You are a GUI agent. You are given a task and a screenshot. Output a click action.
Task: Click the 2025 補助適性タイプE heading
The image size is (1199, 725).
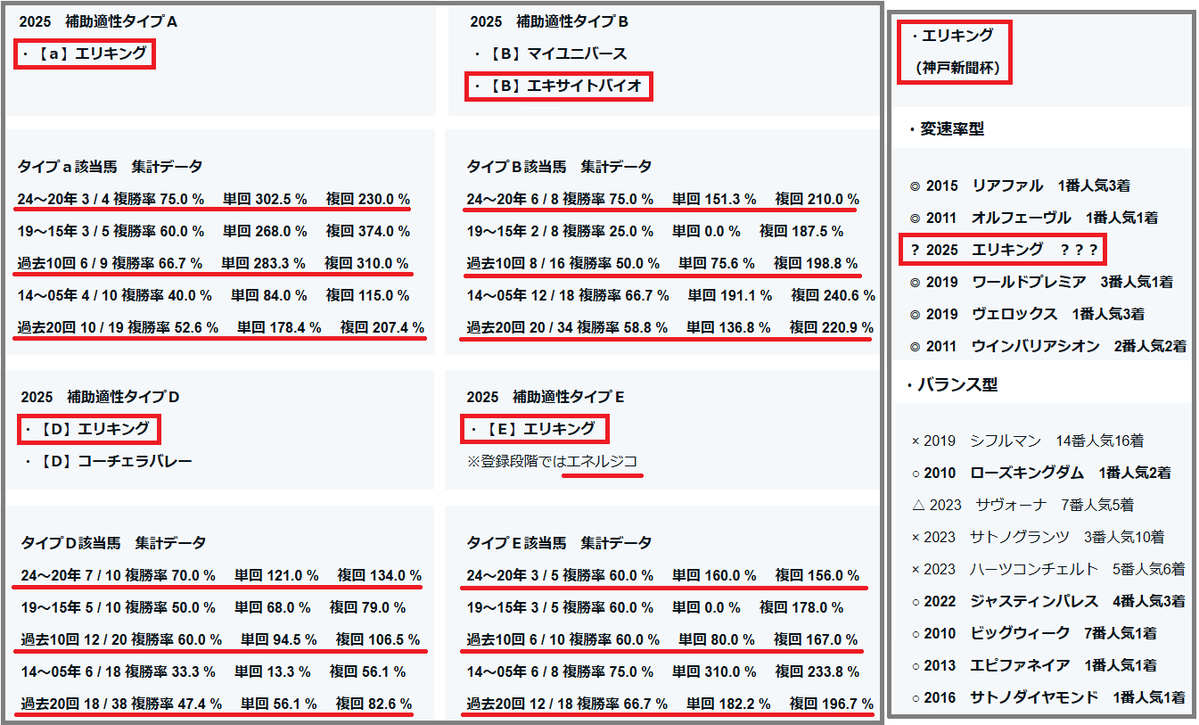[x=545, y=397]
